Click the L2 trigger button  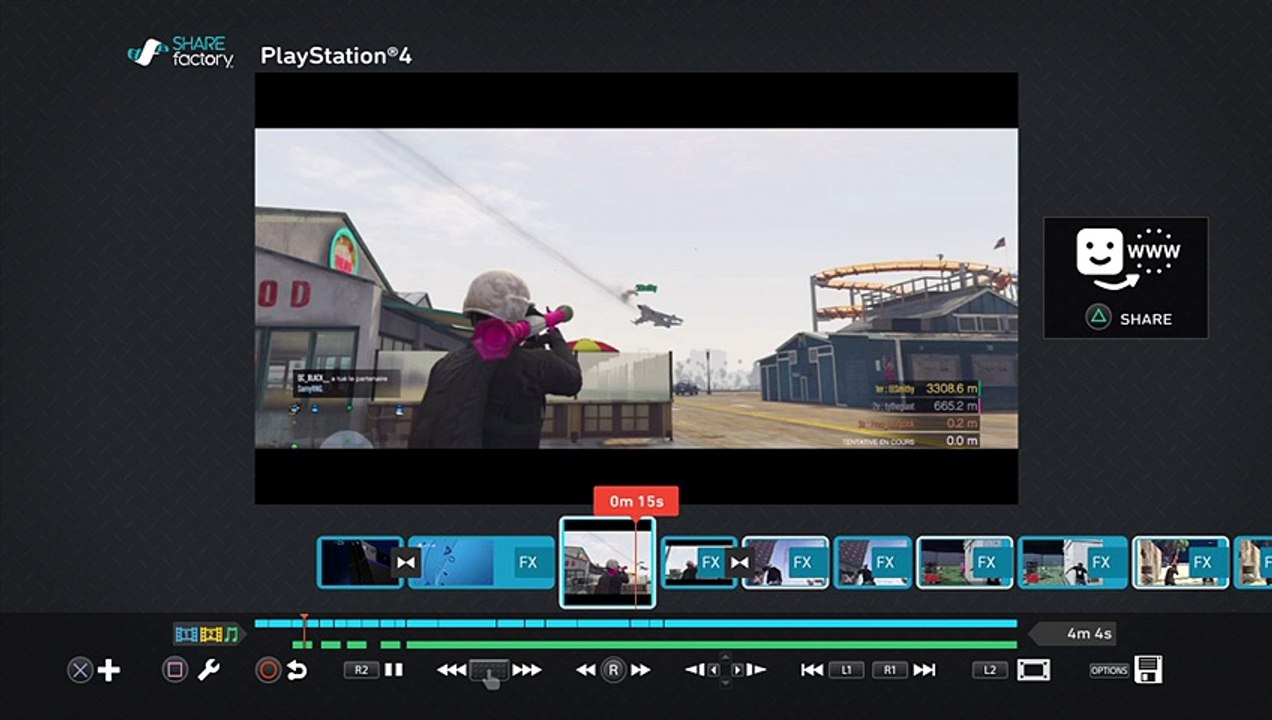990,670
